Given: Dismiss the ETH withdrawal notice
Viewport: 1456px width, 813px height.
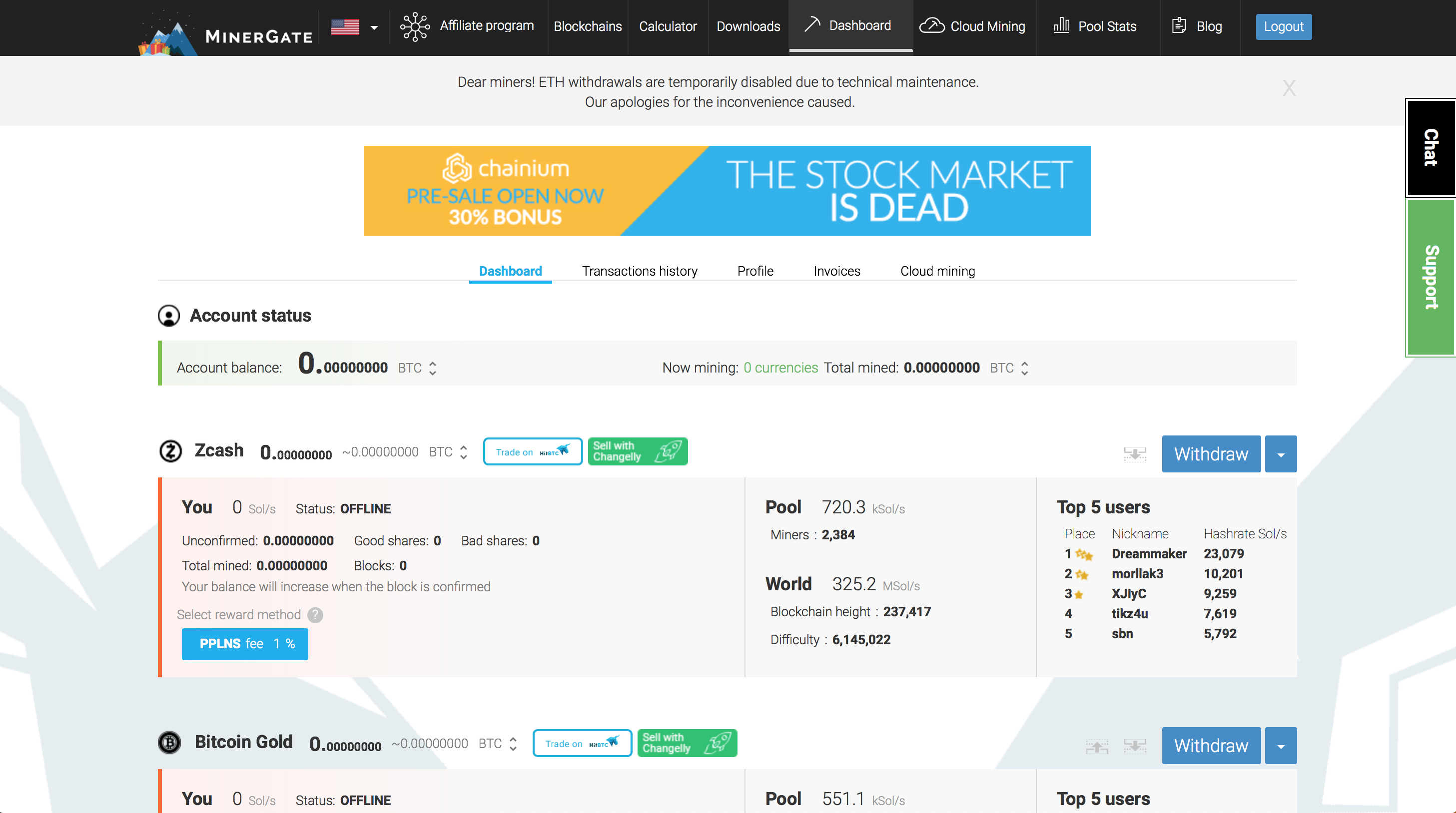Looking at the screenshot, I should [x=1288, y=89].
